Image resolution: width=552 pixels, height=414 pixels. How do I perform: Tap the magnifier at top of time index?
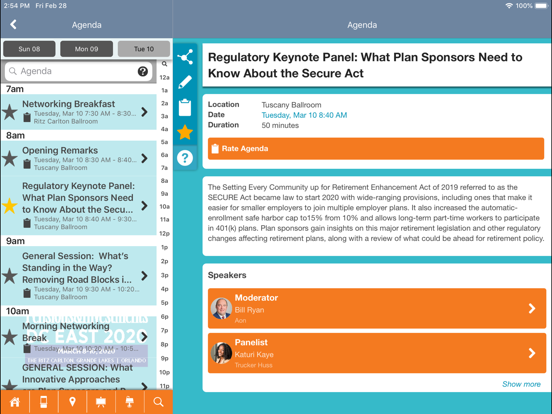[x=164, y=64]
